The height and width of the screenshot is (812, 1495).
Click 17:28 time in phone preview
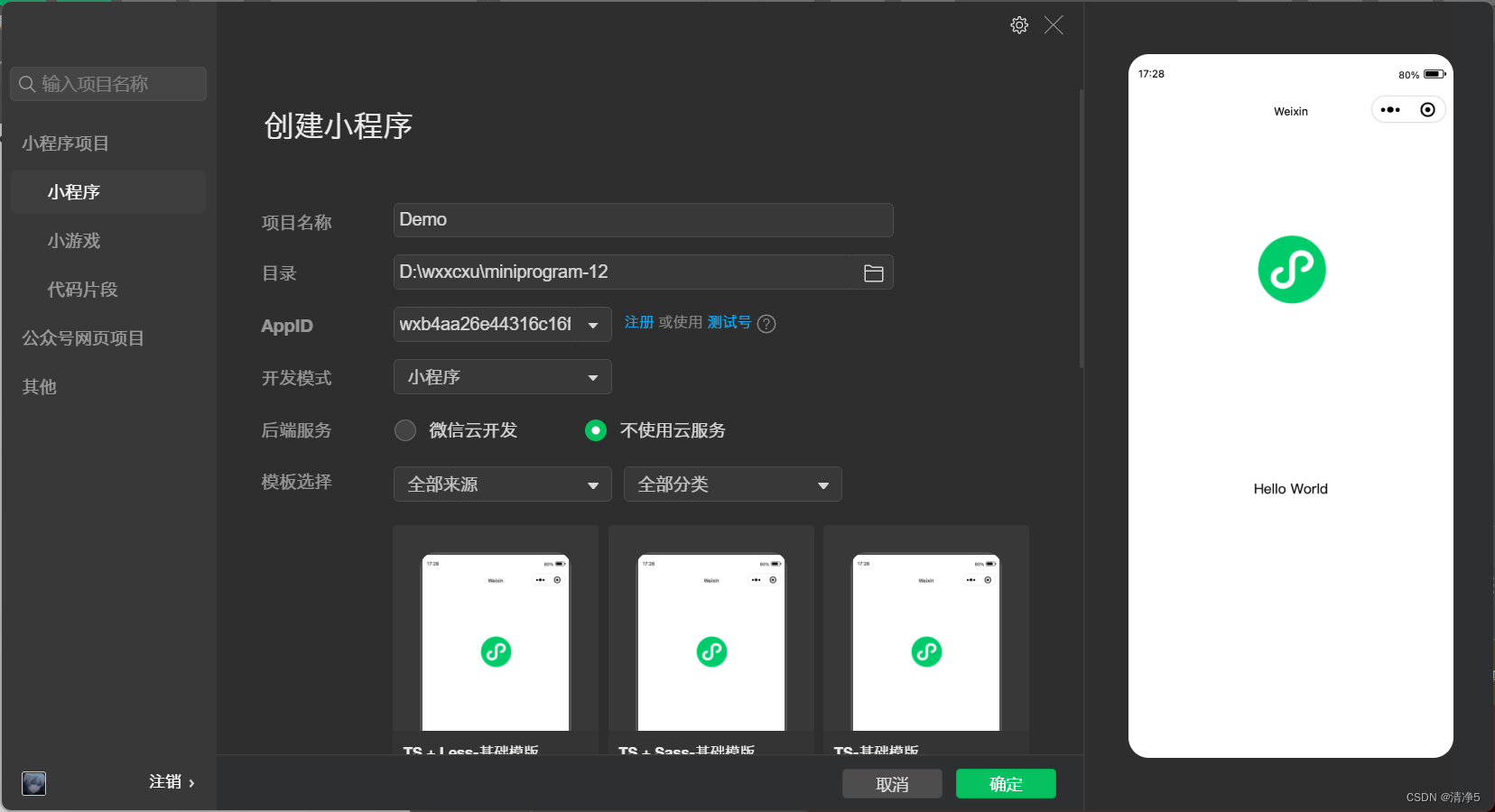coord(1151,74)
